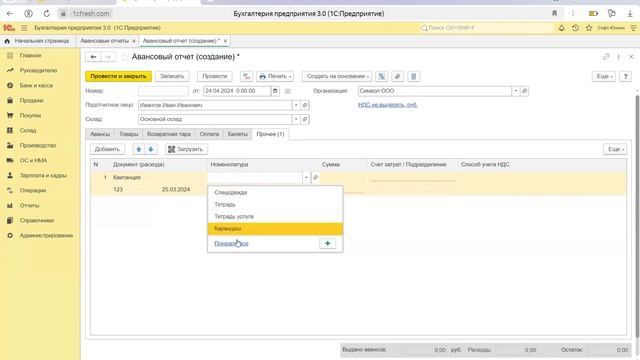The image size is (640, 360).
Task: Open the Организация record button
Action: (524, 91)
